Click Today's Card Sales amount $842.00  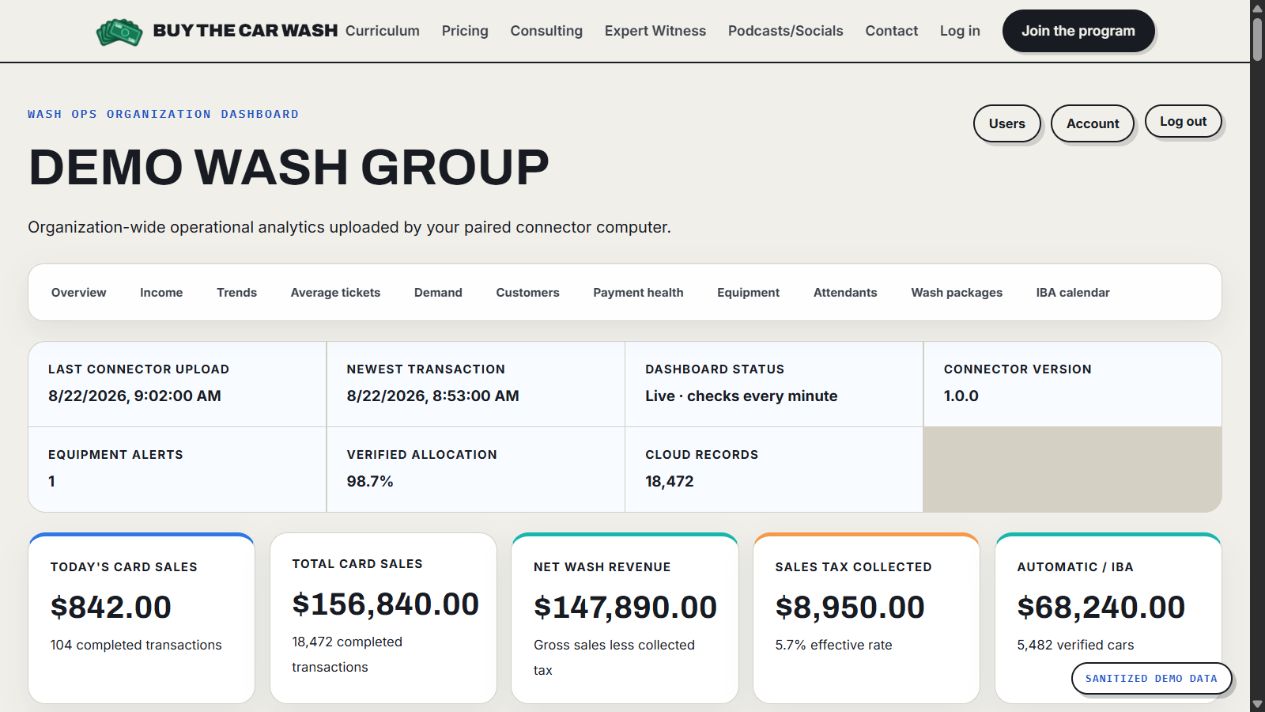pyautogui.click(x=111, y=607)
